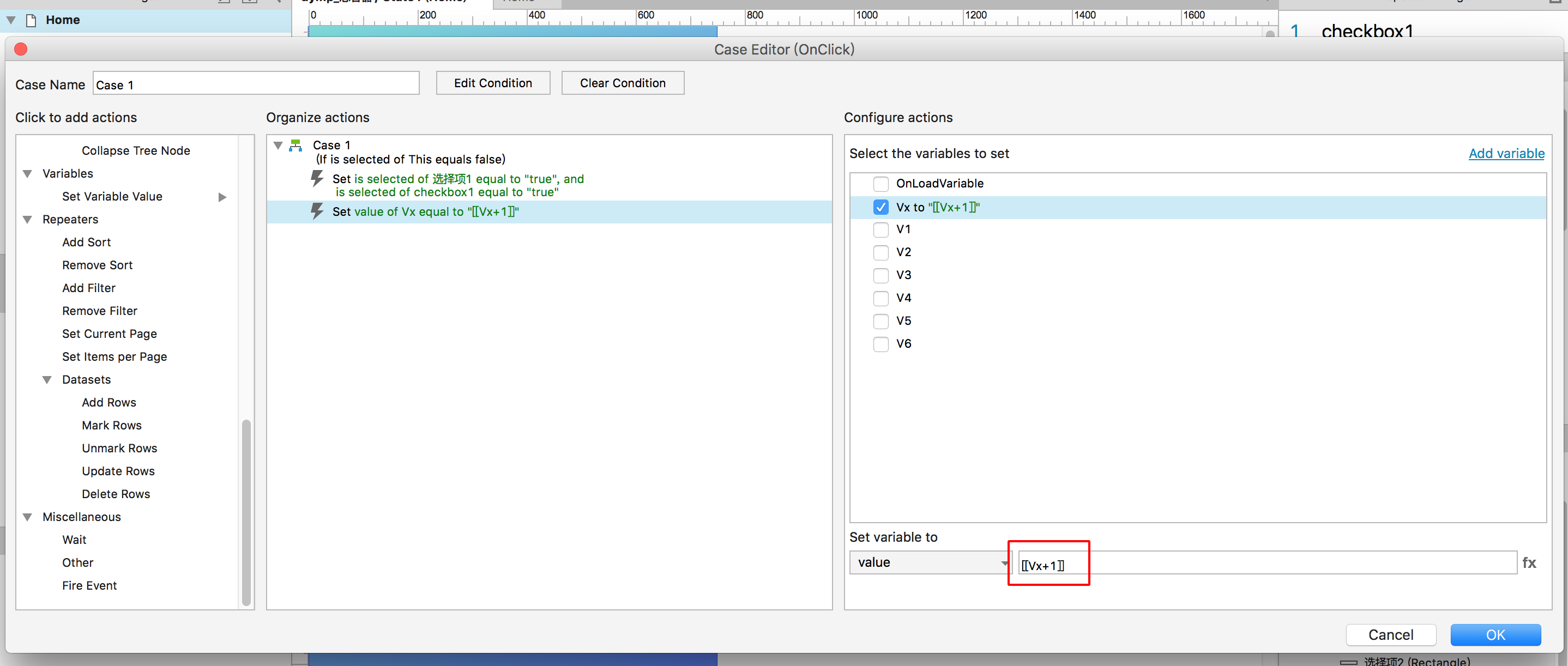Collapse the Datasets subgroup
This screenshot has width=1568, height=666.
[x=47, y=379]
